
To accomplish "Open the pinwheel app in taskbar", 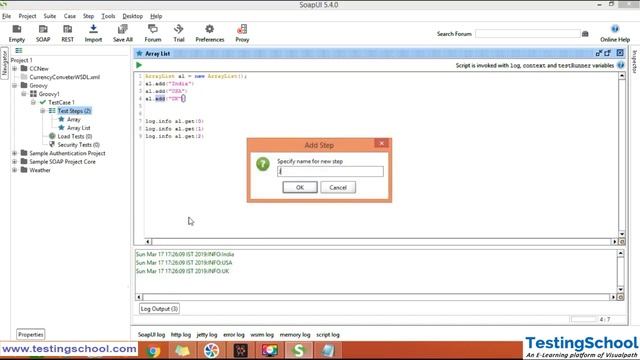I will tap(211, 351).
